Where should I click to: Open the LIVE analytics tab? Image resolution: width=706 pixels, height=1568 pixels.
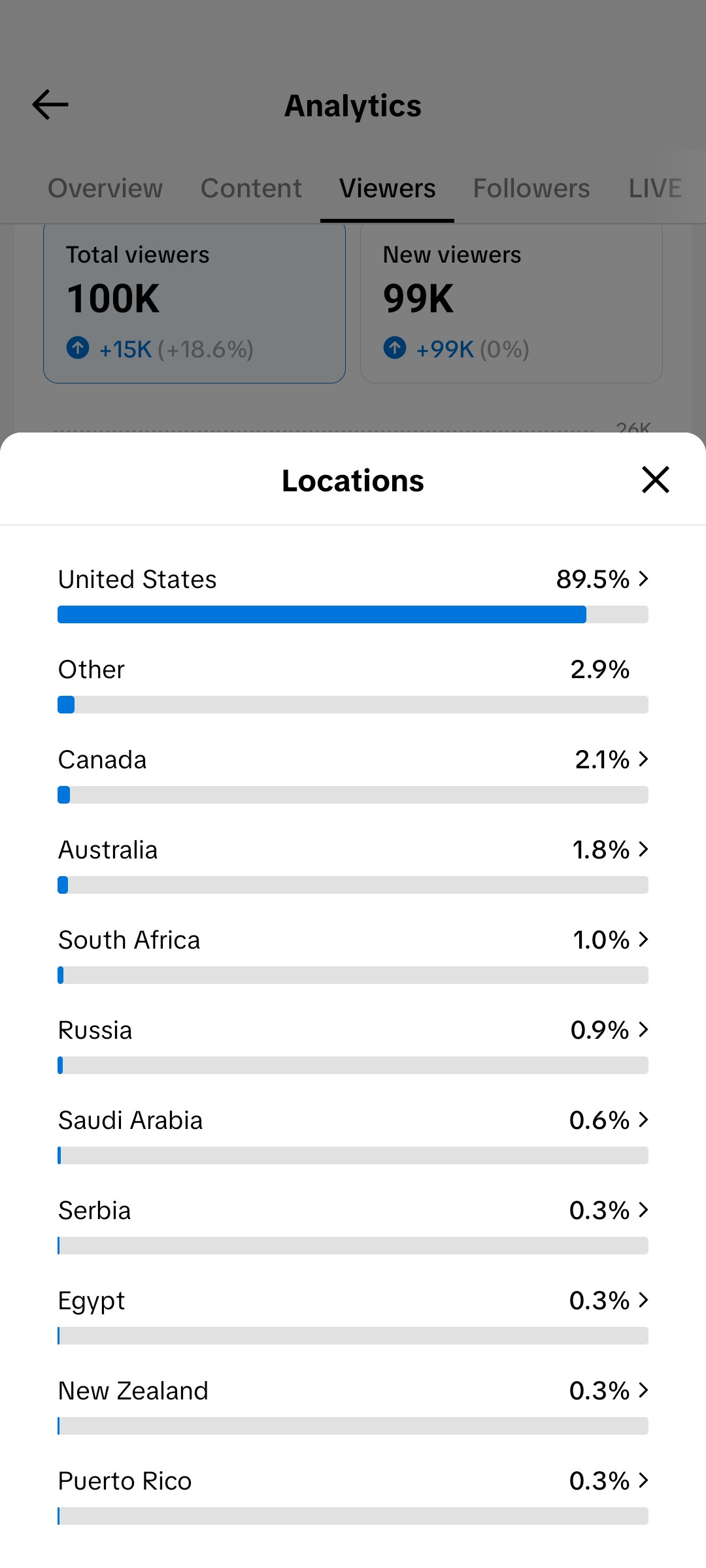pos(655,188)
